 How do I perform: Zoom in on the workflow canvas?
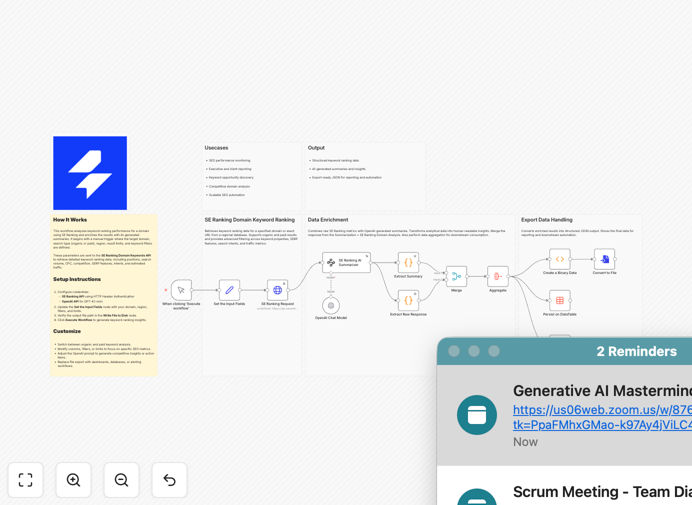point(73,480)
